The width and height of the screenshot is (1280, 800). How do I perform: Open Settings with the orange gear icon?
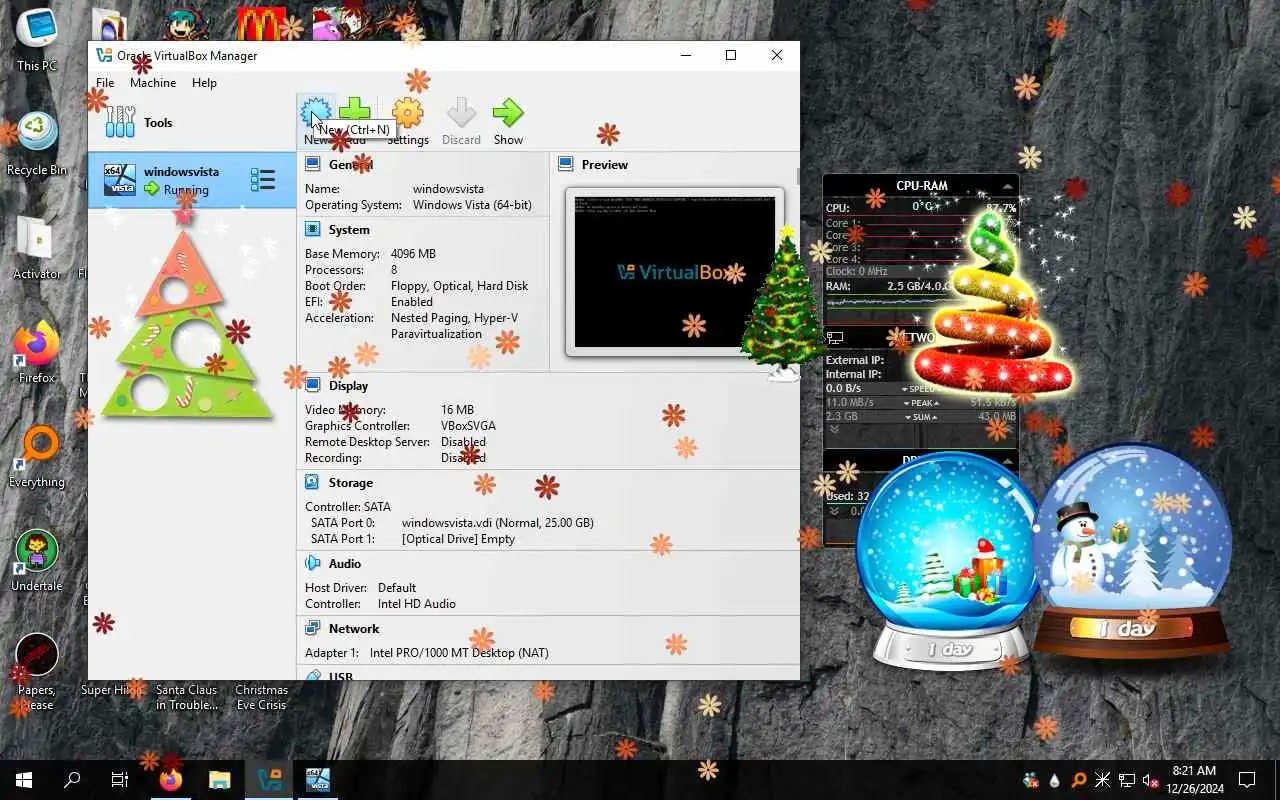(x=408, y=112)
